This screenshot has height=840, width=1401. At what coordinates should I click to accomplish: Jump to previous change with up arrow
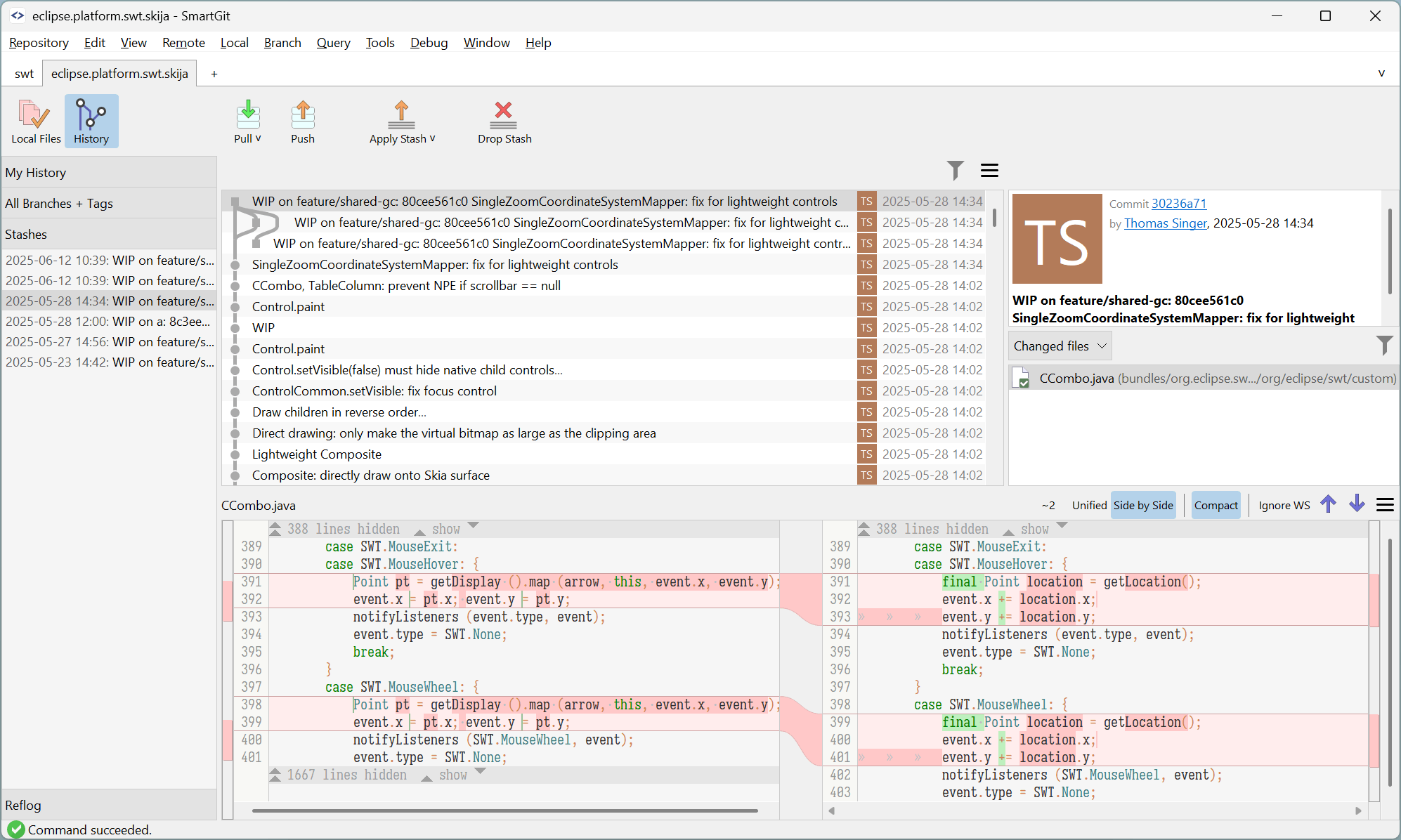(x=1328, y=504)
